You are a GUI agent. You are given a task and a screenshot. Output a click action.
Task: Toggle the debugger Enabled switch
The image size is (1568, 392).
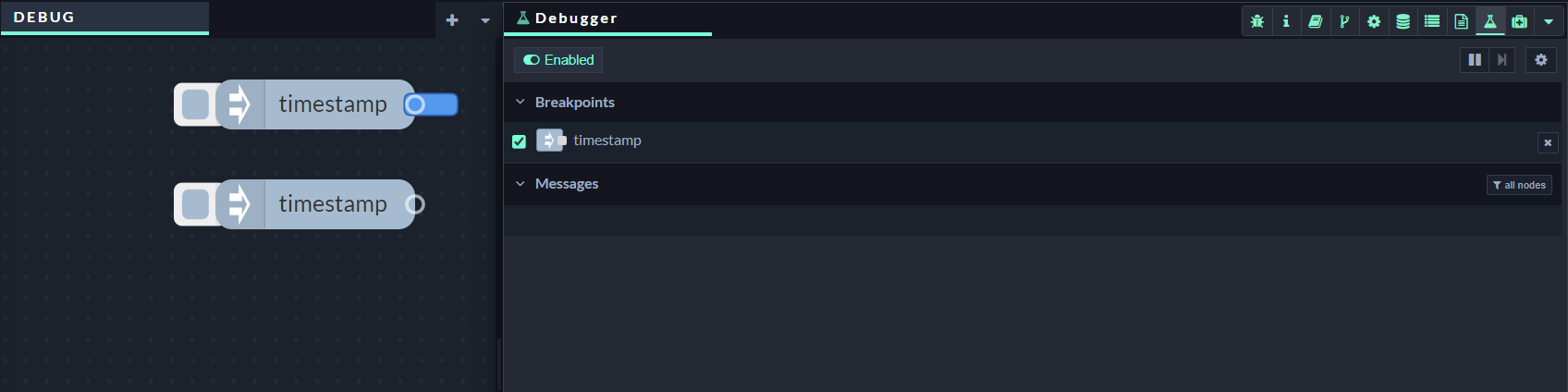tap(558, 60)
